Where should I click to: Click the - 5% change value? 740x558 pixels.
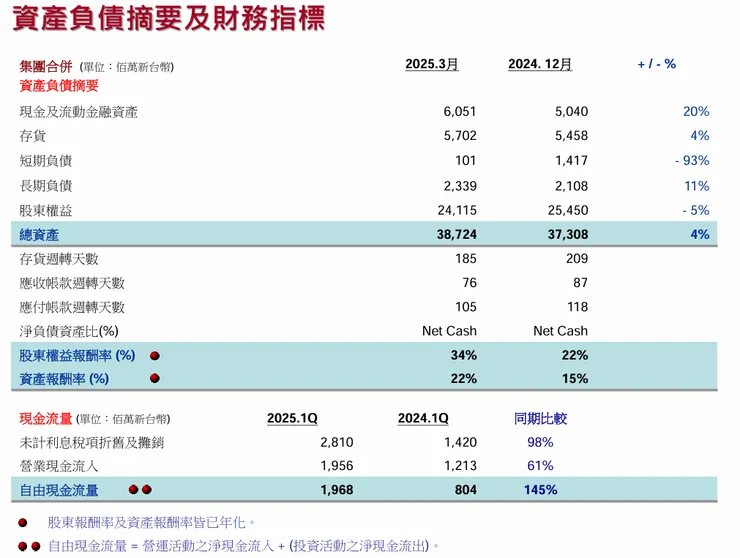(696, 210)
